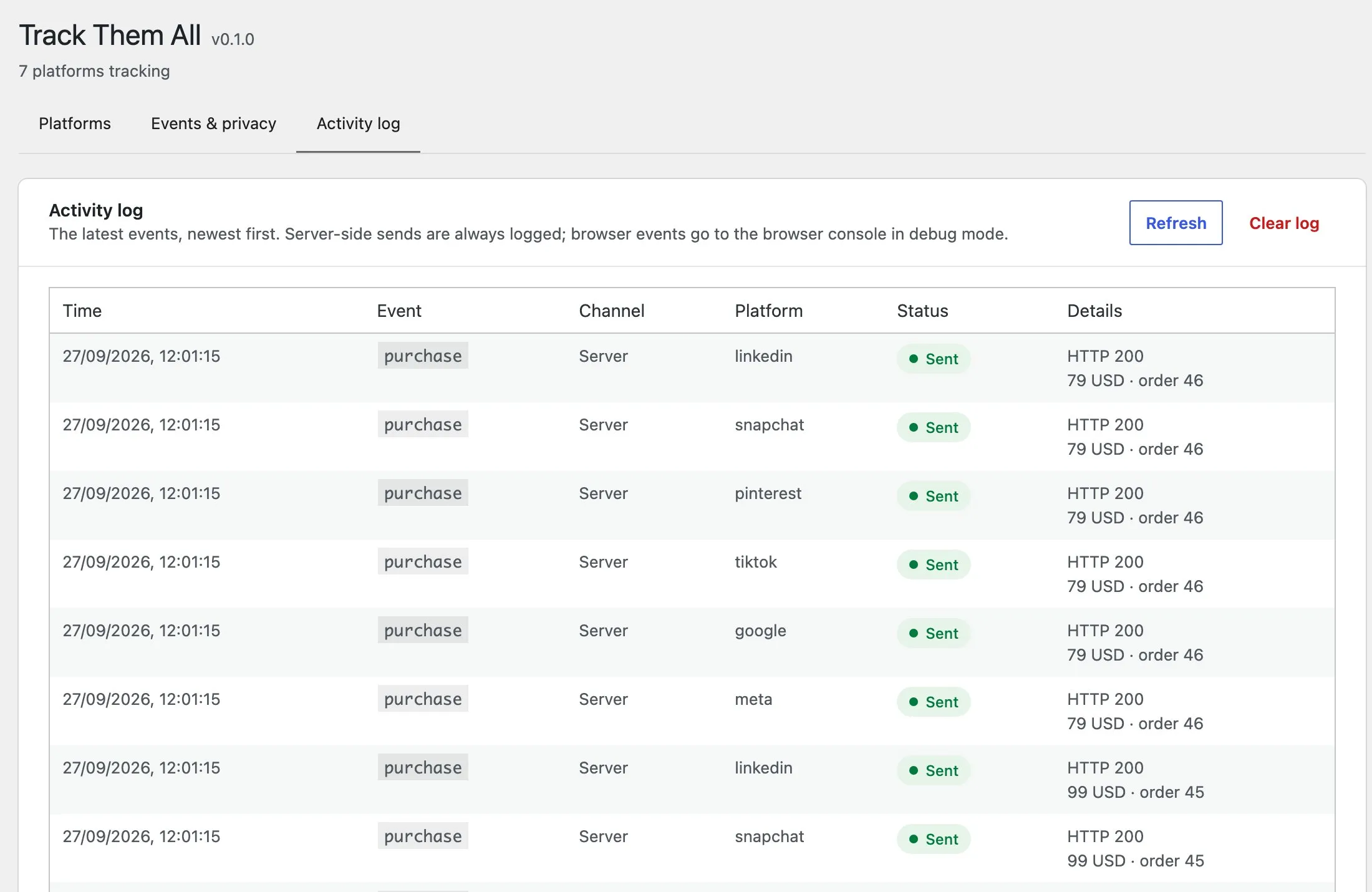This screenshot has height=892, width=1372.
Task: Click '79 USD · order 46' in meta row
Action: (1135, 724)
